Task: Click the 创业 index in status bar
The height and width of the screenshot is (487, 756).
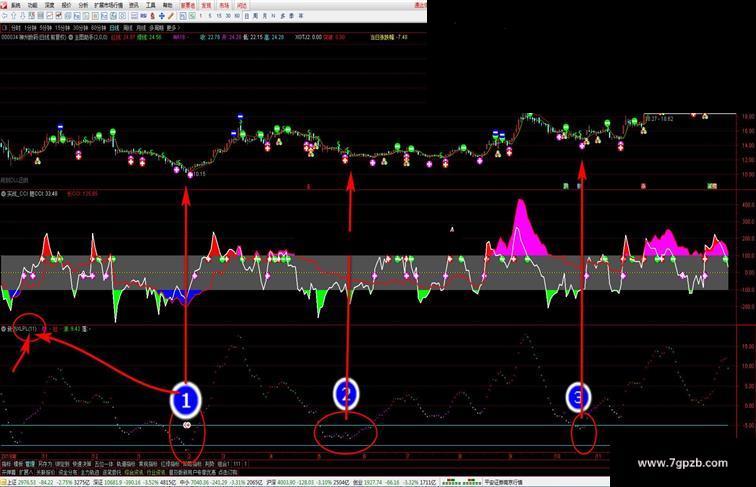Action: point(394,482)
